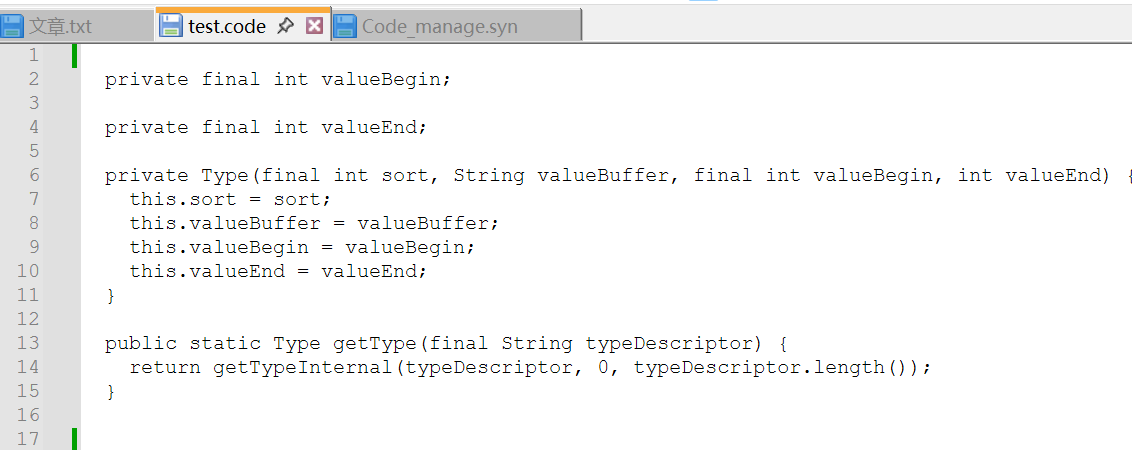Pin the test.code tab
The height and width of the screenshot is (450, 1132).
[x=286, y=26]
